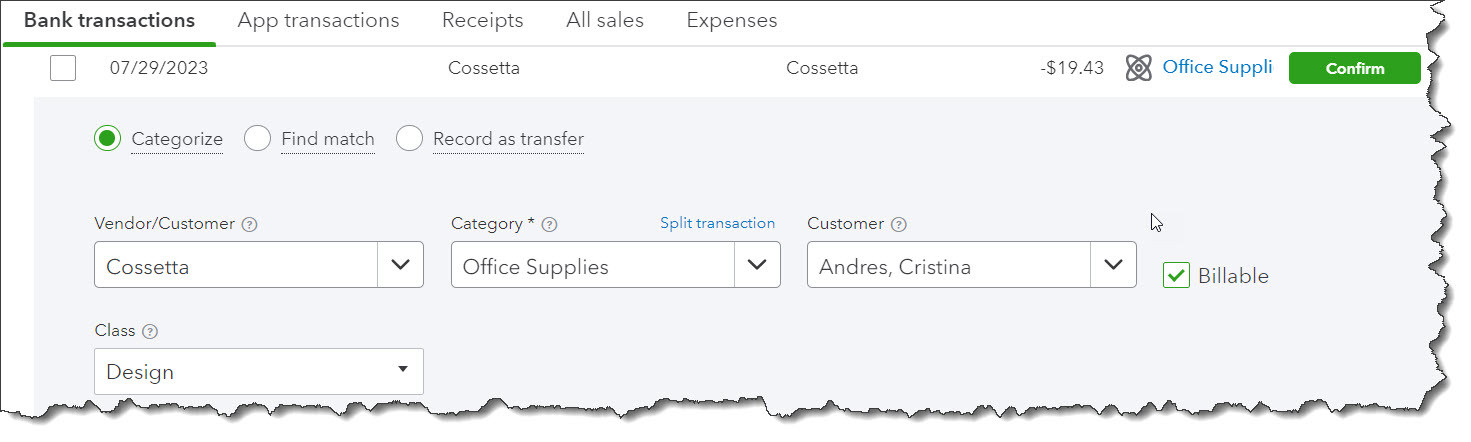Image resolution: width=1471 pixels, height=442 pixels.
Task: Click the Class help question icon
Action: click(150, 331)
